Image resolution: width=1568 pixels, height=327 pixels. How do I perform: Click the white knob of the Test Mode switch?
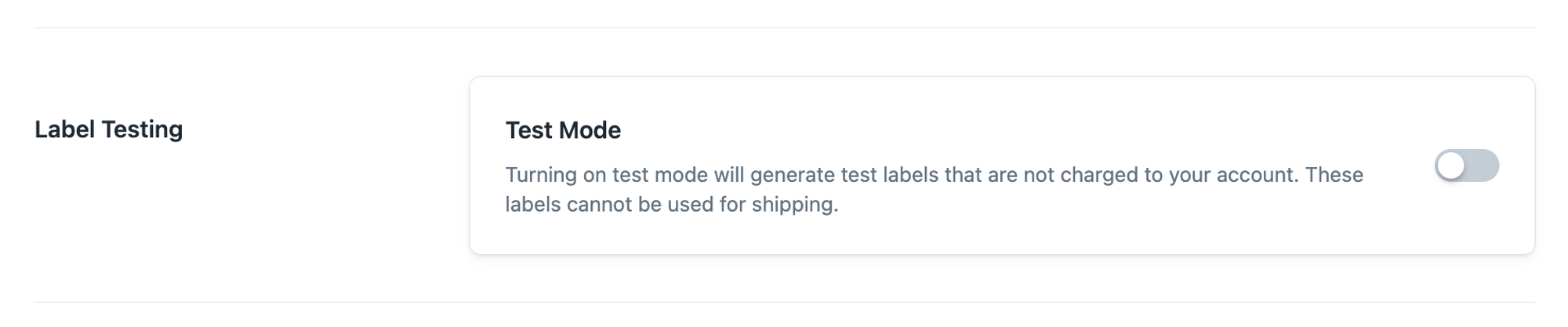click(x=1451, y=165)
